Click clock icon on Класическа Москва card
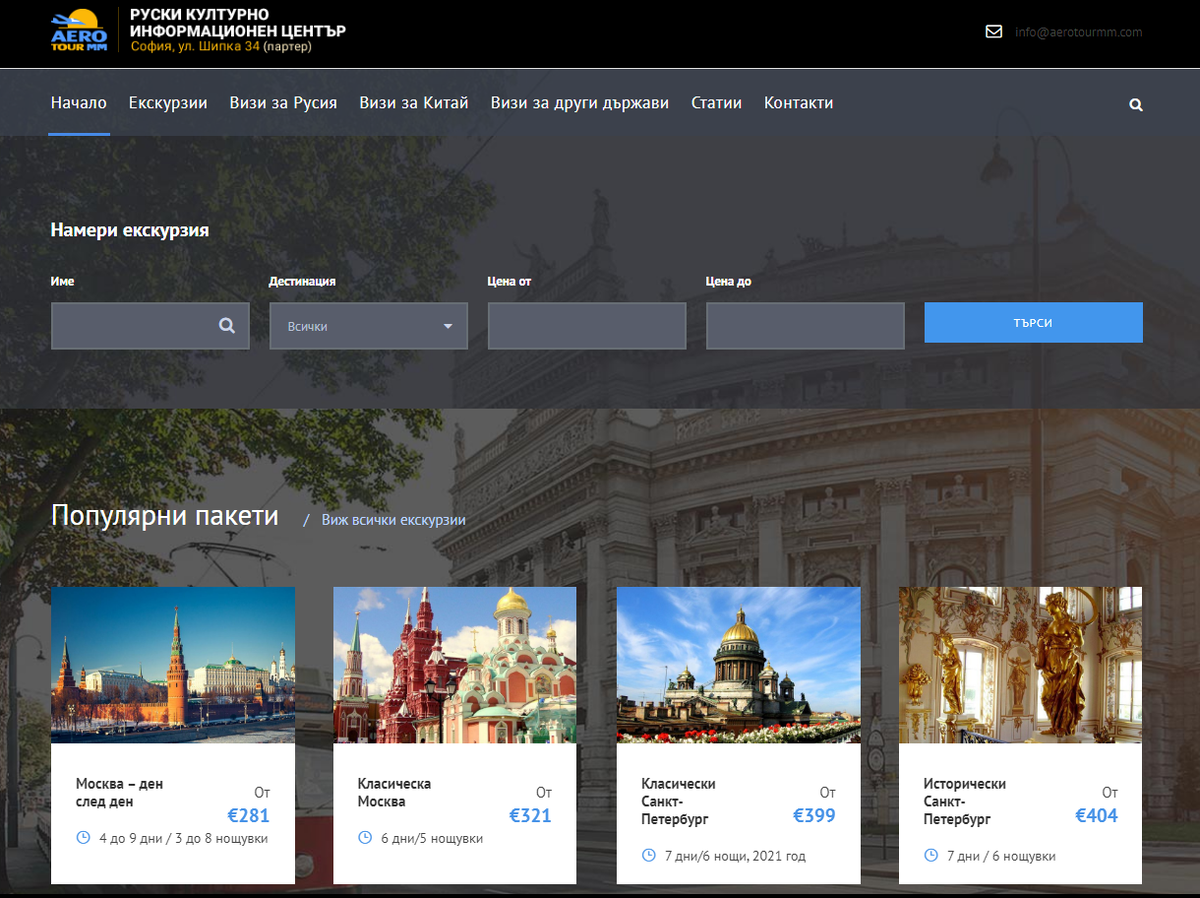The width and height of the screenshot is (1200, 898). pos(365,837)
